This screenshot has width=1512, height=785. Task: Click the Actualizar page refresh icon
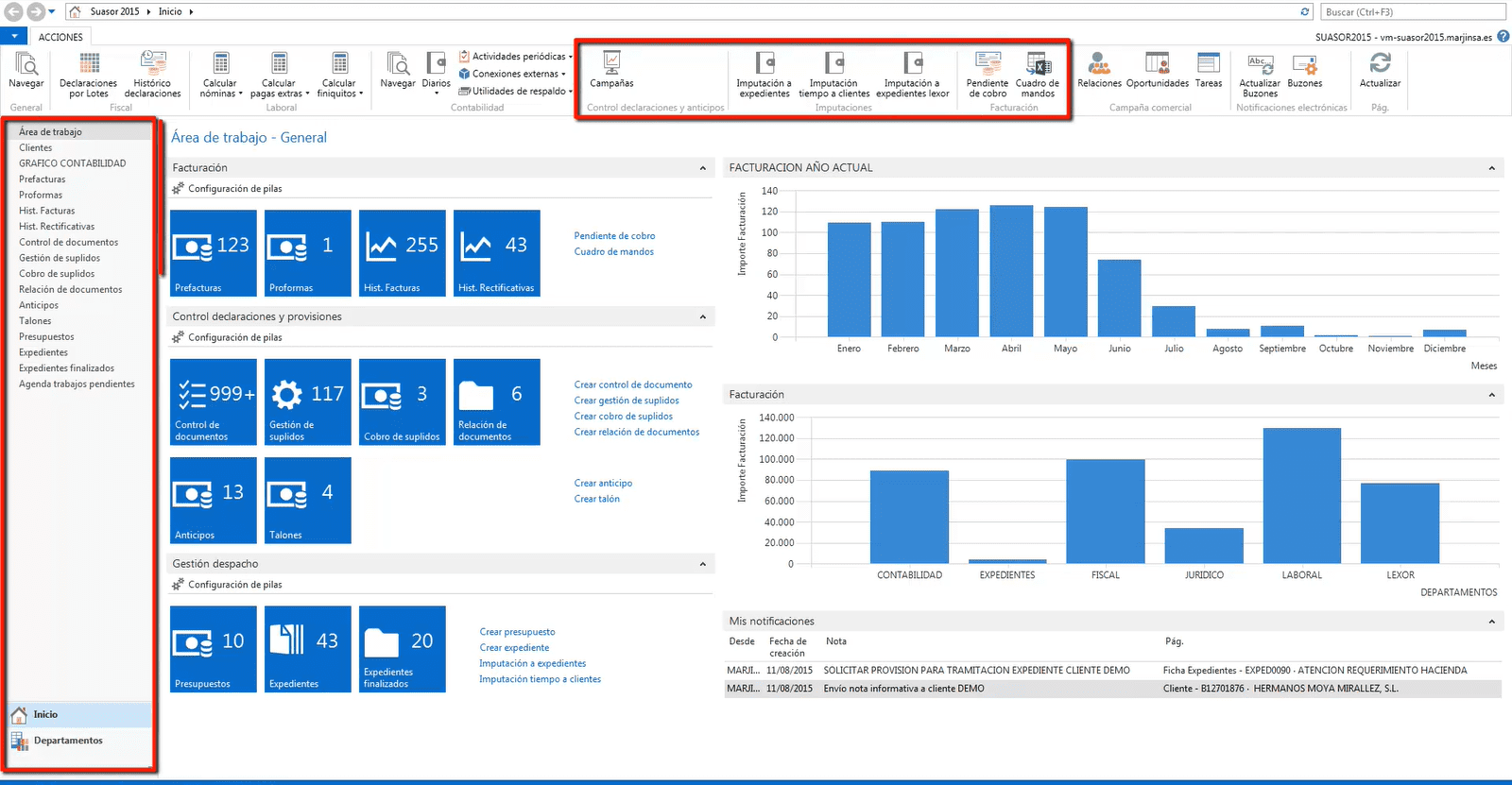click(1380, 71)
